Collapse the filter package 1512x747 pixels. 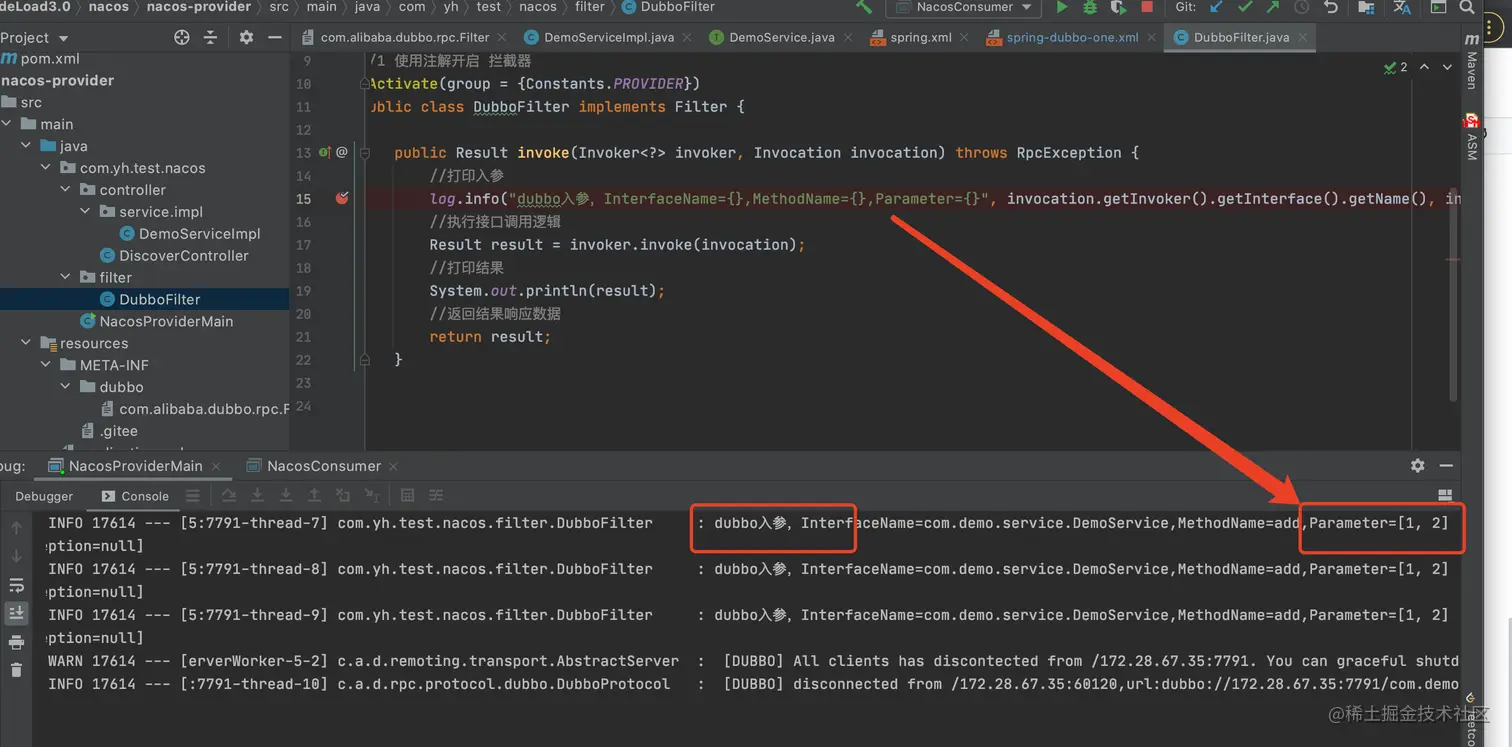pyautogui.click(x=66, y=277)
